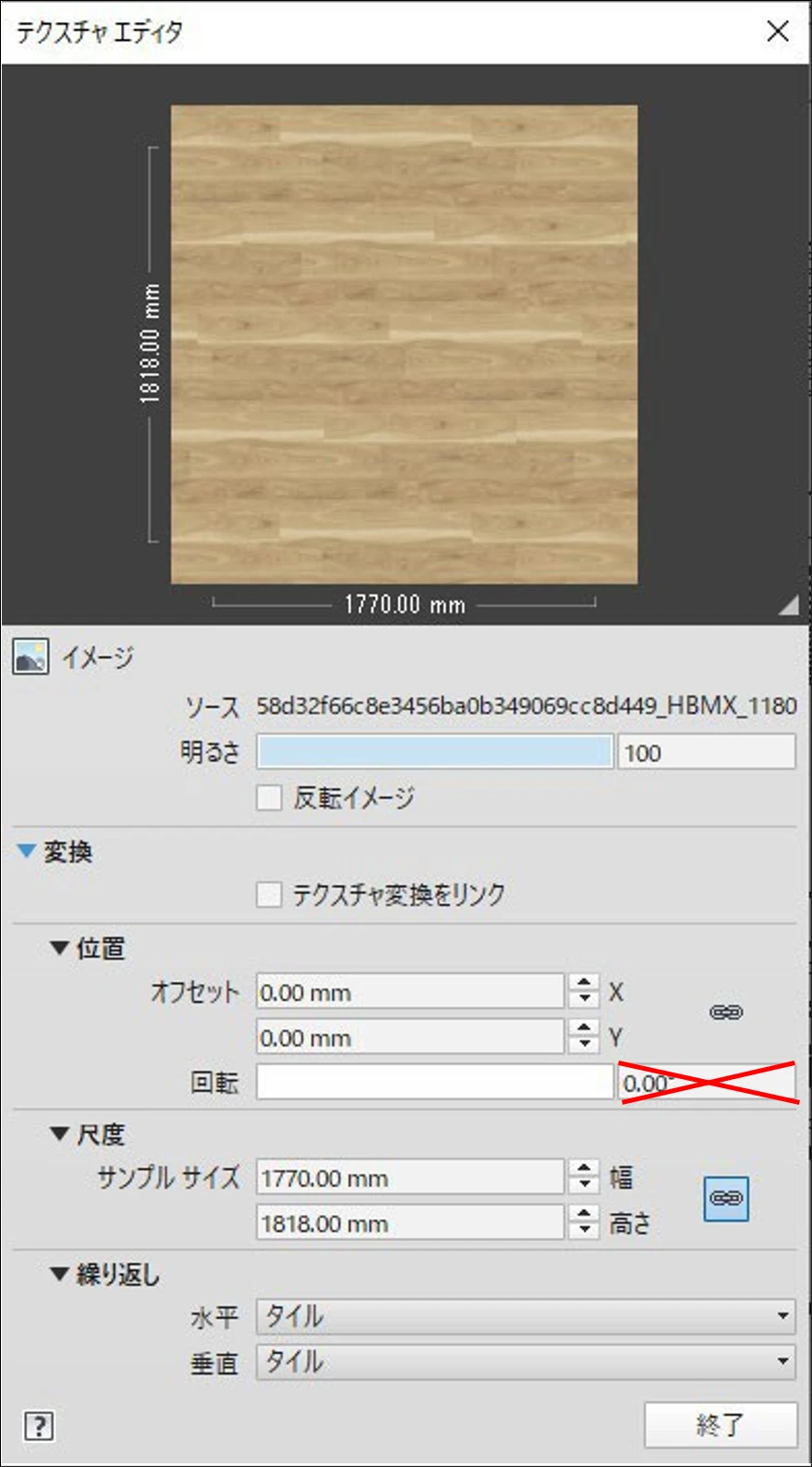
Task: Decrease the sample width value
Action: point(584,1186)
